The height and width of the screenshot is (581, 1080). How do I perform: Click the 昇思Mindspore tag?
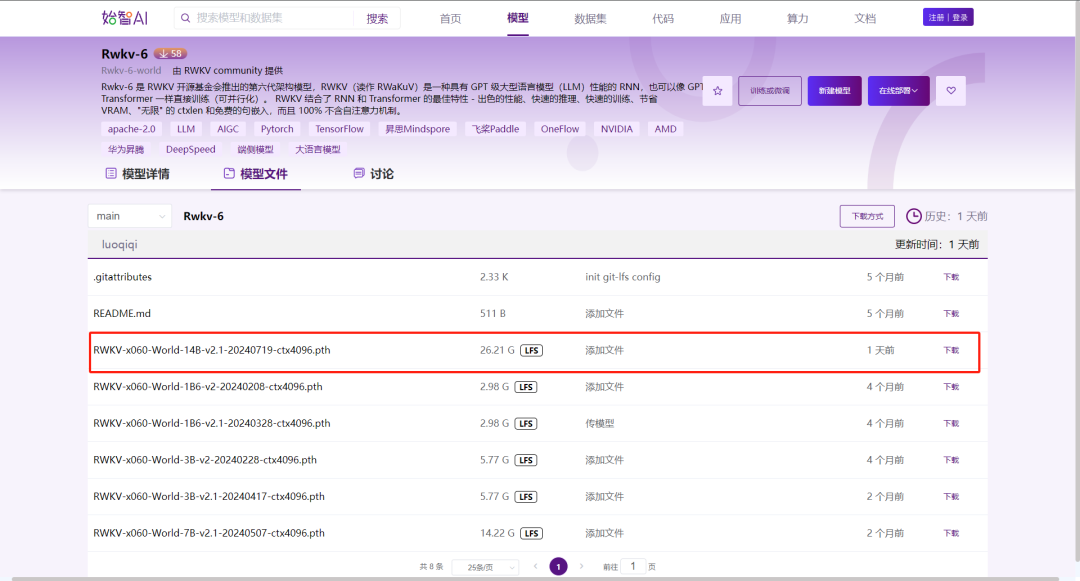tap(417, 129)
